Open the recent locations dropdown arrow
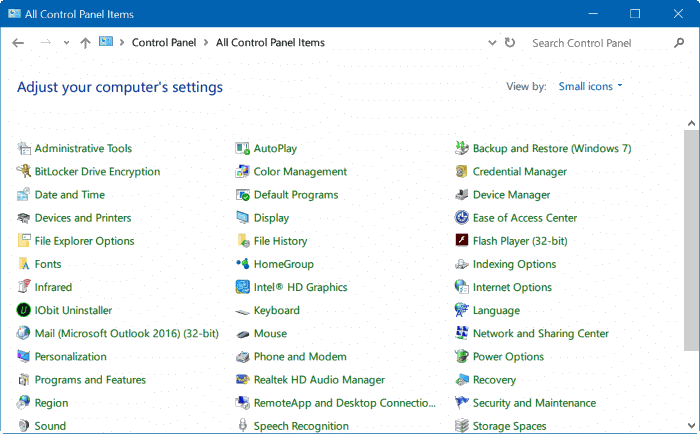 [x=66, y=43]
